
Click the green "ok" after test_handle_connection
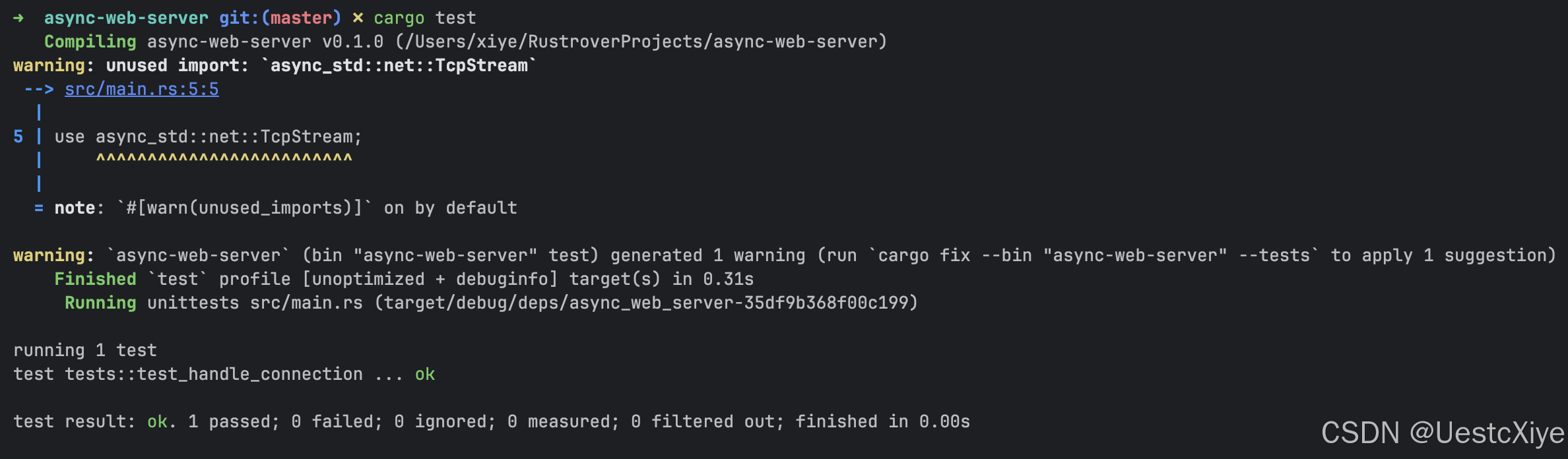pyautogui.click(x=424, y=374)
